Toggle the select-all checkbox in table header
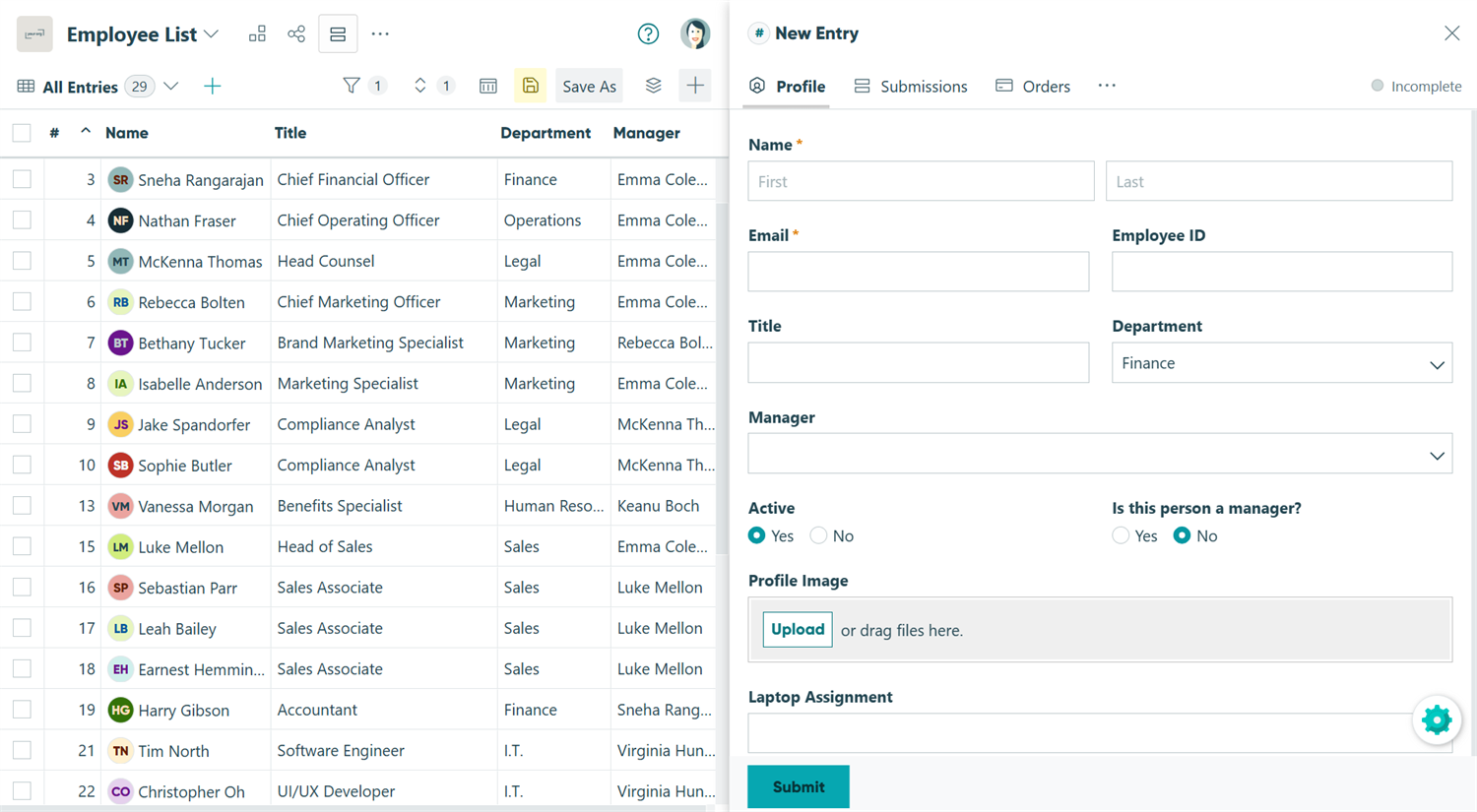1477x812 pixels. 22,133
